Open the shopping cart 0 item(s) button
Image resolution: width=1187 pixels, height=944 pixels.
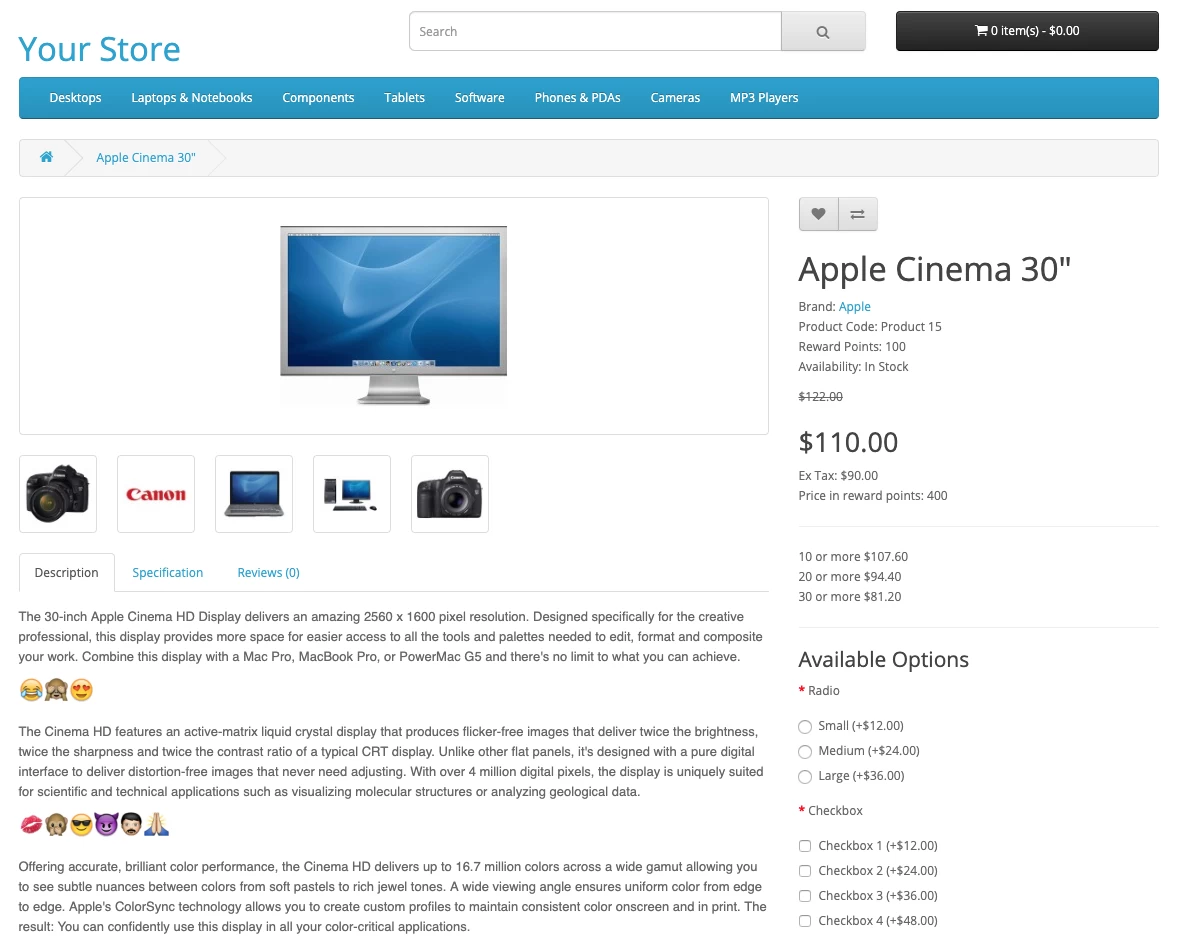[1027, 31]
